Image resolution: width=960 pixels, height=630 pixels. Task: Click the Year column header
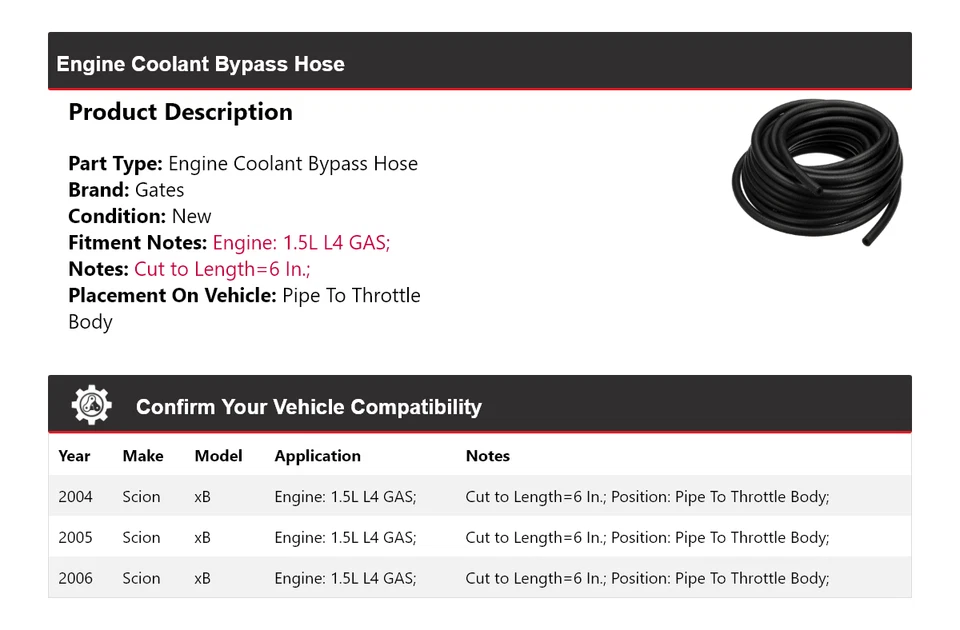tap(74, 456)
